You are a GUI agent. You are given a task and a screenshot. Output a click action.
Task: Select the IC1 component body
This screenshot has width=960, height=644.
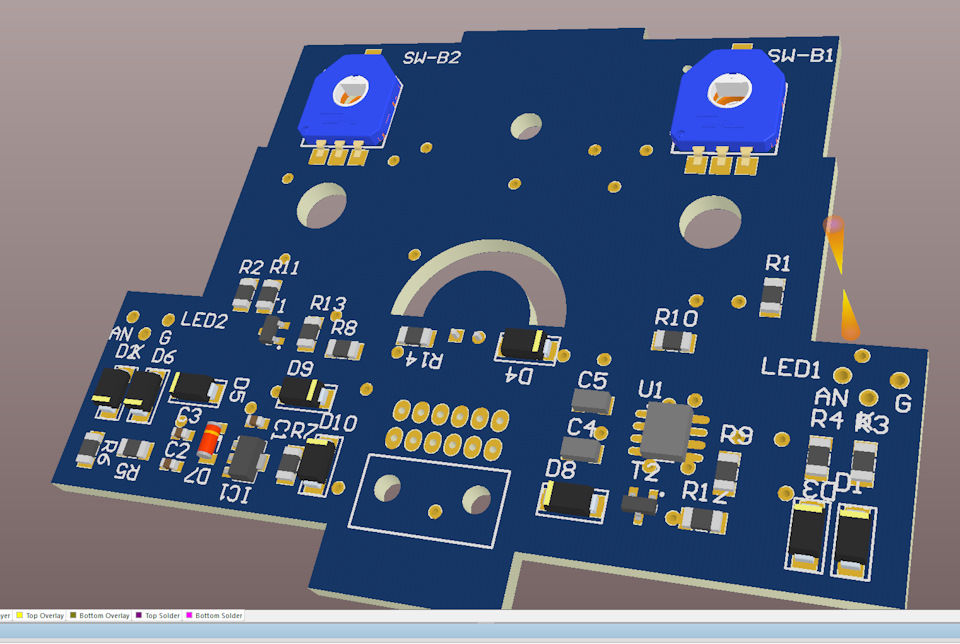[x=246, y=459]
